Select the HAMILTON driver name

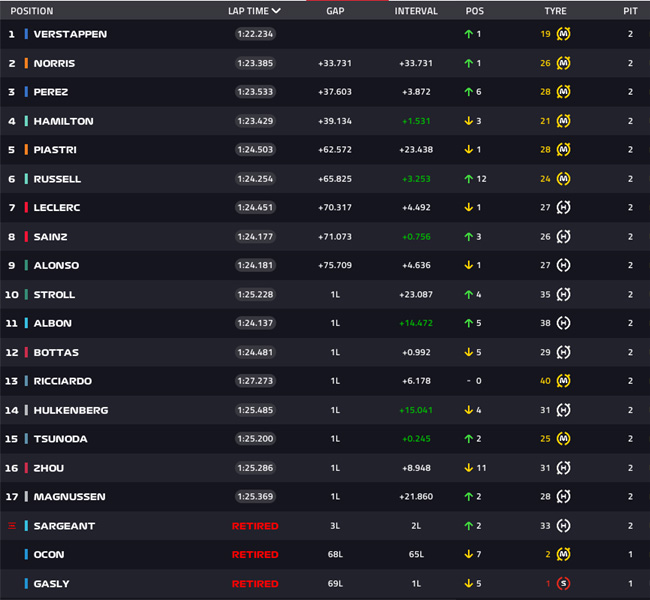63,121
